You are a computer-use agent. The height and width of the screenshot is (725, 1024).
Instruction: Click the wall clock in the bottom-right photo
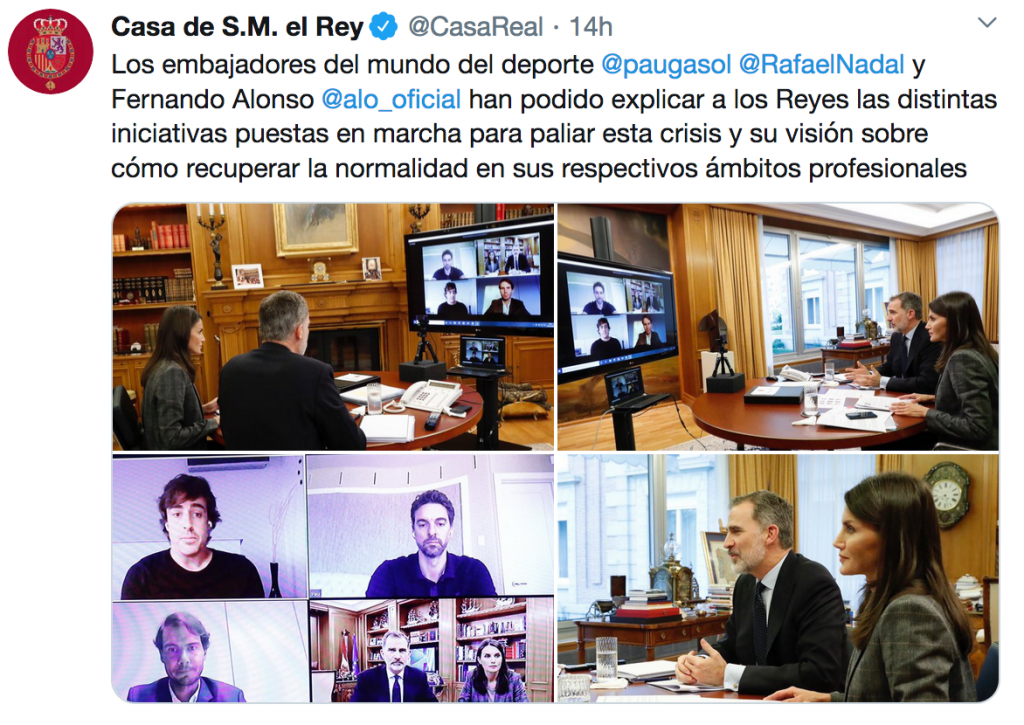[947, 494]
